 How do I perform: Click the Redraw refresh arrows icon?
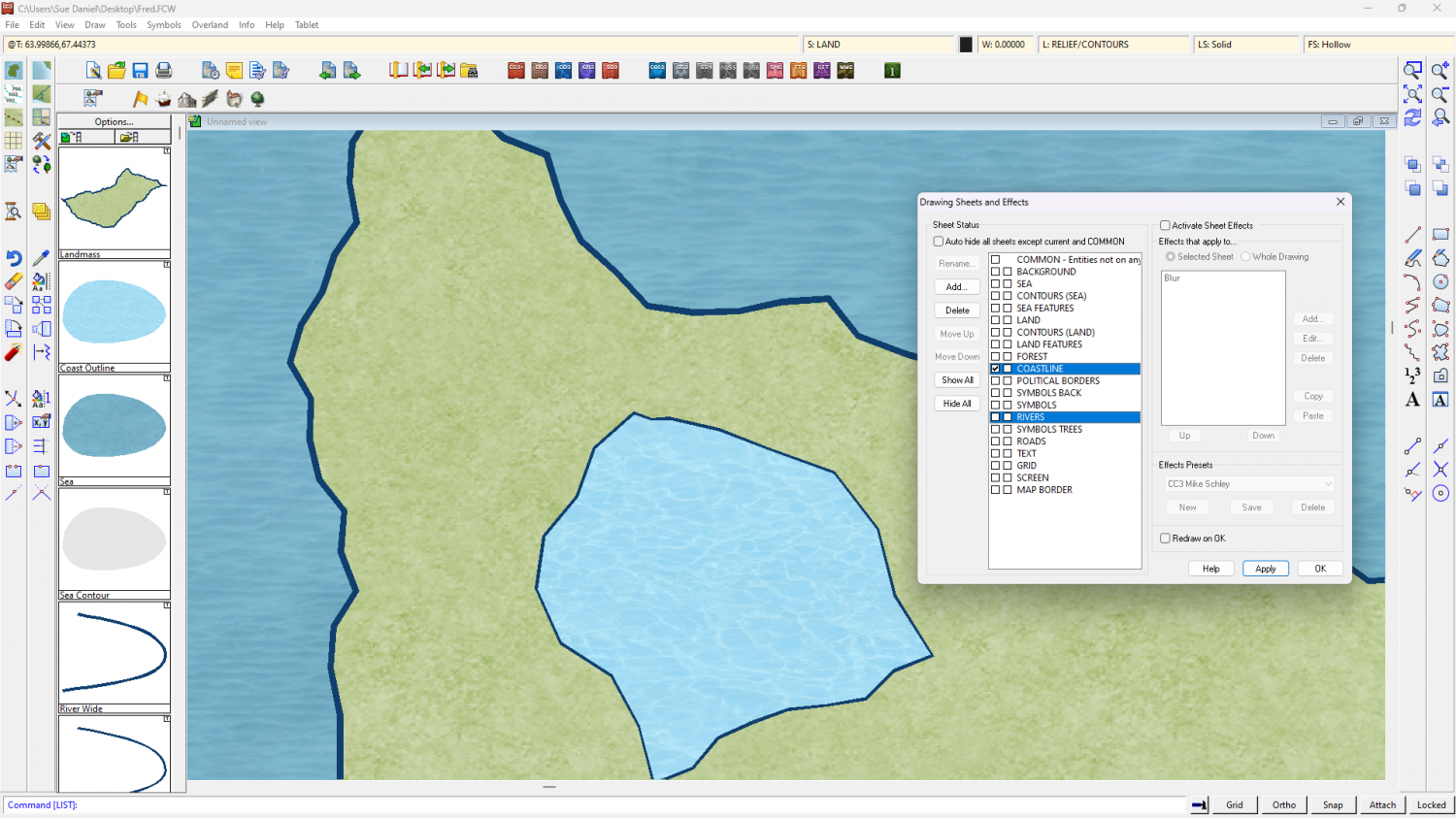(x=1413, y=117)
